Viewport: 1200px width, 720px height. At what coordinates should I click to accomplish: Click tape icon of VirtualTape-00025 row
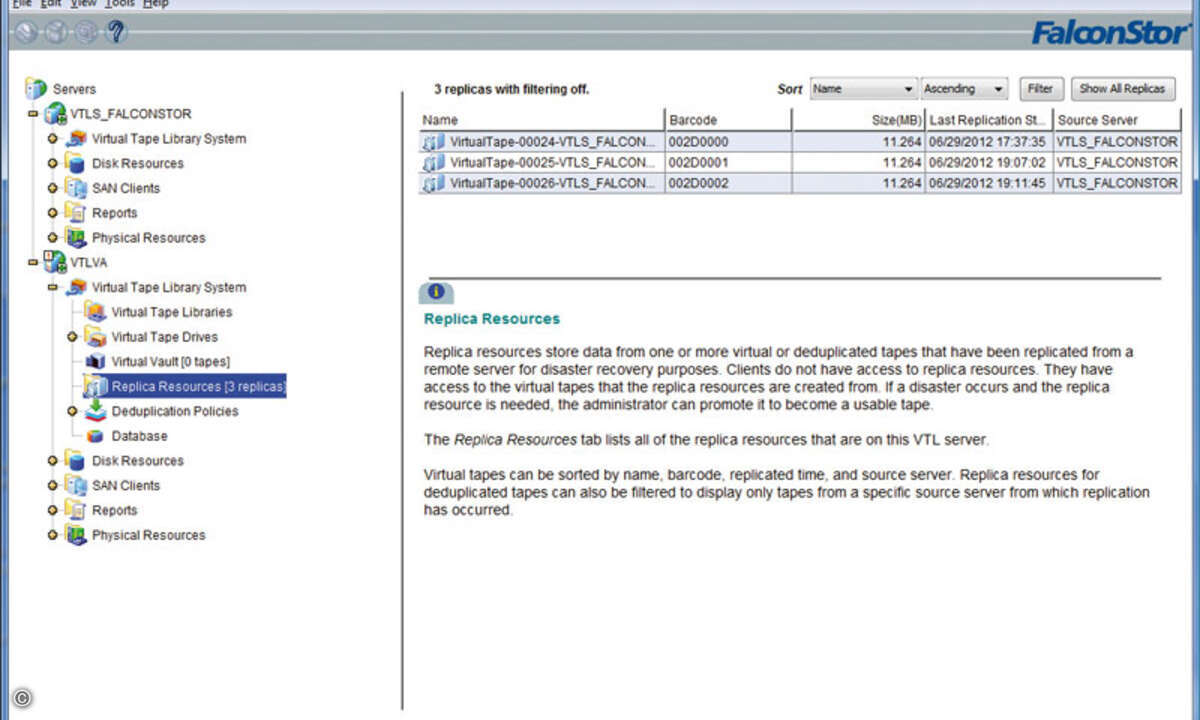pyautogui.click(x=434, y=162)
